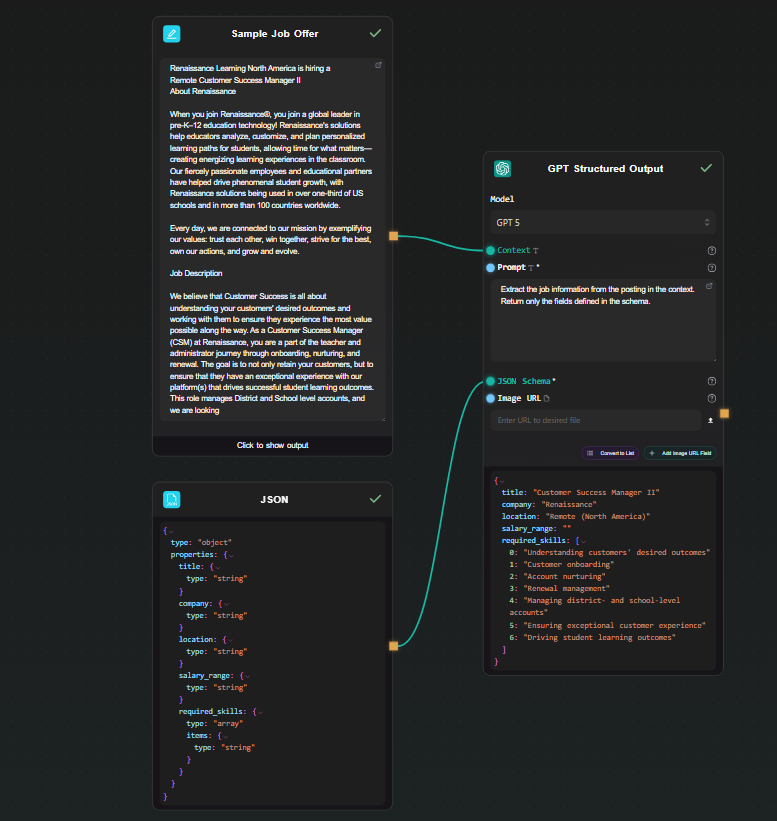Click type "array" value in JSON schema

click(x=228, y=724)
